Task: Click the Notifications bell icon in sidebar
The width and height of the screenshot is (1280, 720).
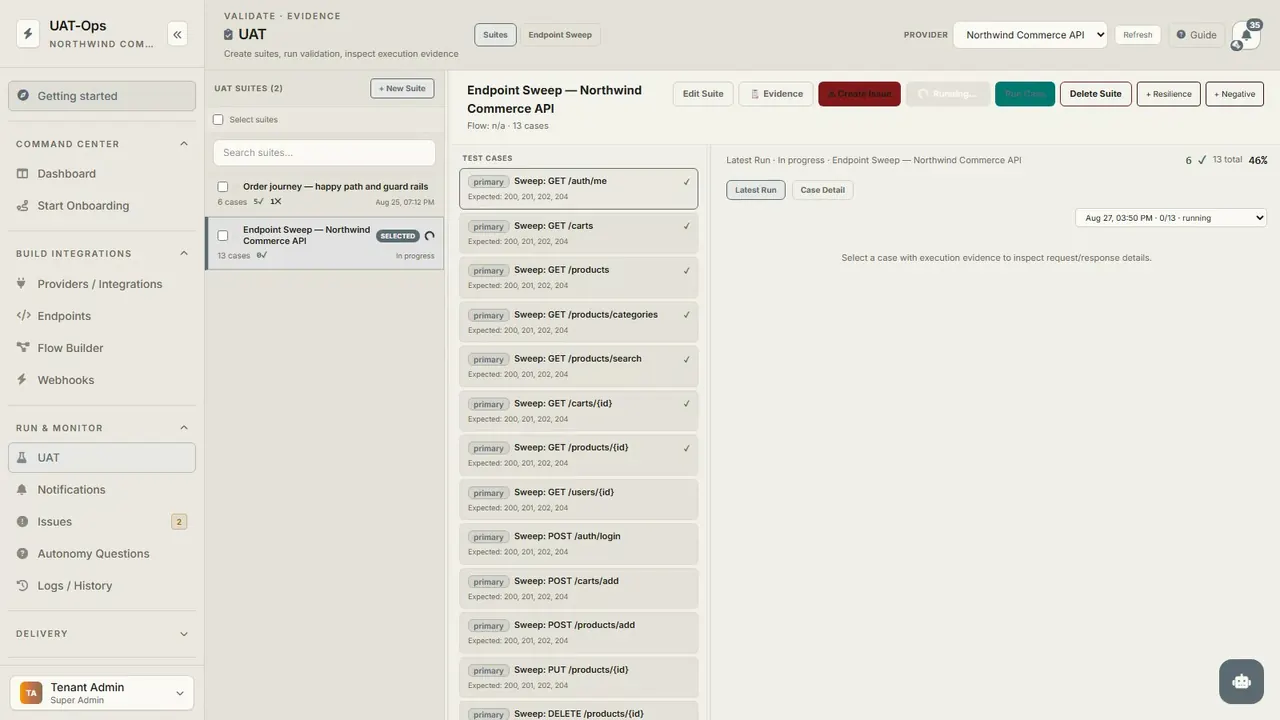Action: pyautogui.click(x=23, y=490)
